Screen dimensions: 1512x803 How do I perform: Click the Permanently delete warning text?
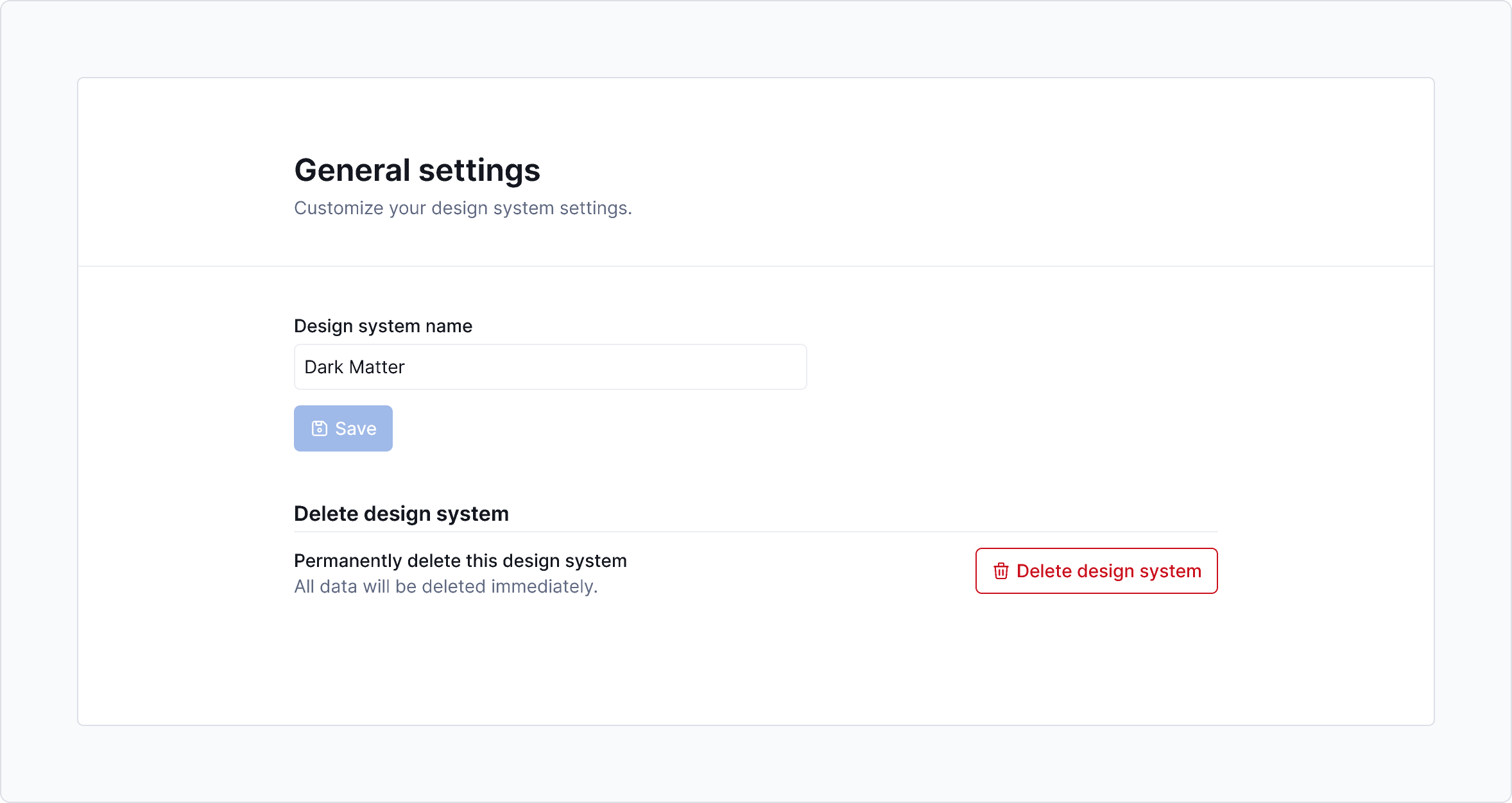[x=460, y=560]
